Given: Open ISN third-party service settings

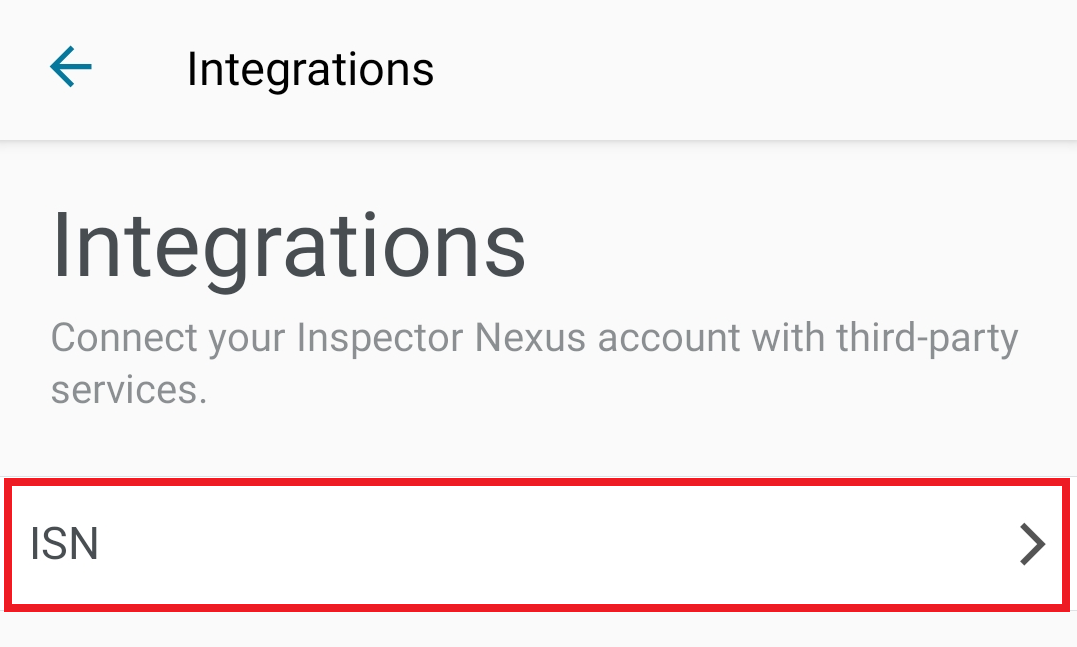Looking at the screenshot, I should 536,545.
